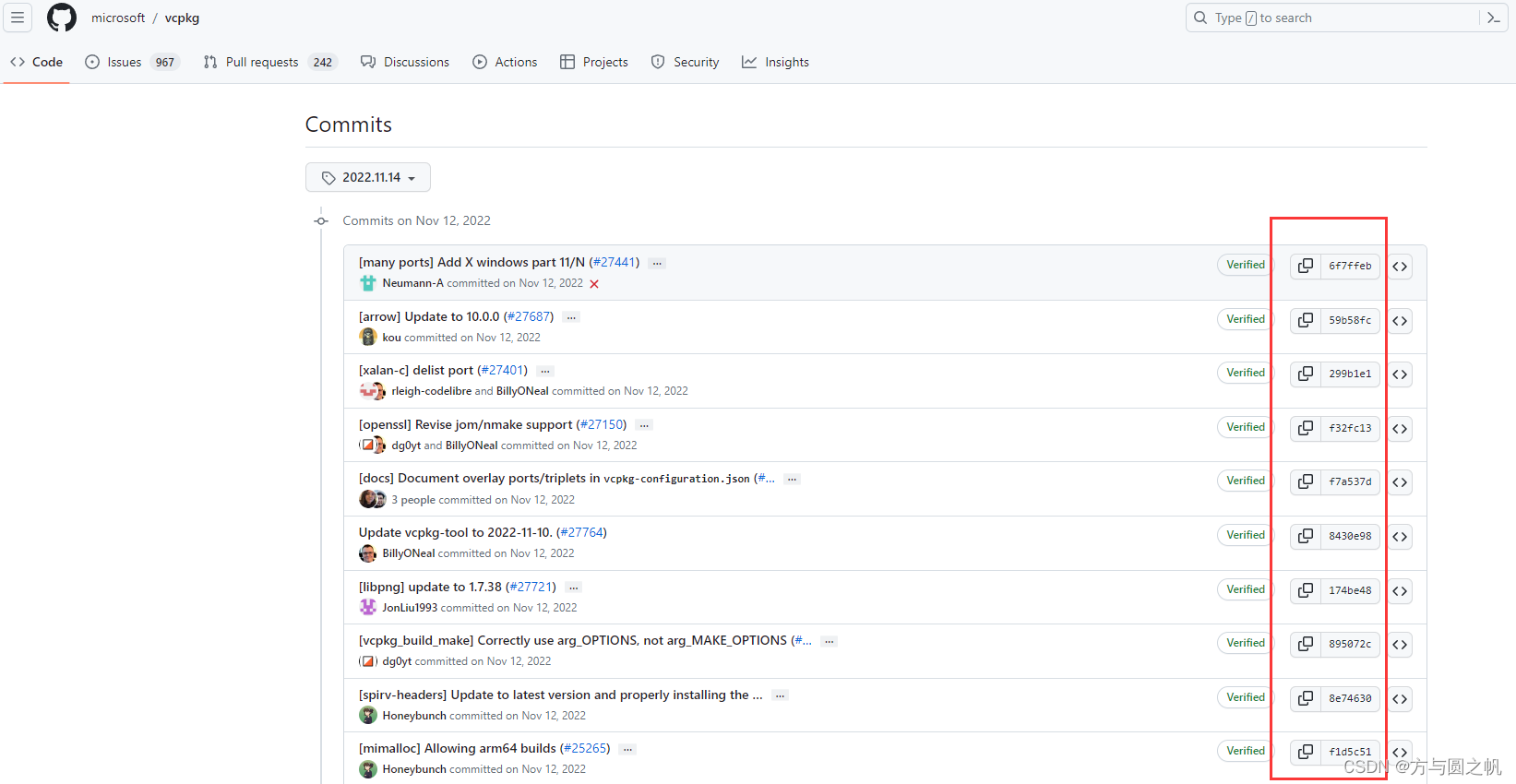Image resolution: width=1516 pixels, height=784 pixels.
Task: Browse repository at commit 59b58fc
Action: pos(1400,321)
